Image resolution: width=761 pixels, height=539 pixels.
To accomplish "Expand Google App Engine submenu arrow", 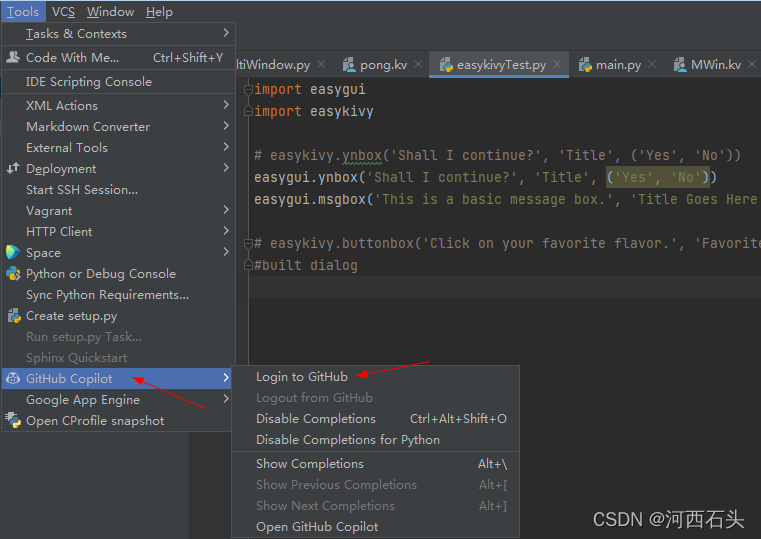I will pos(226,399).
